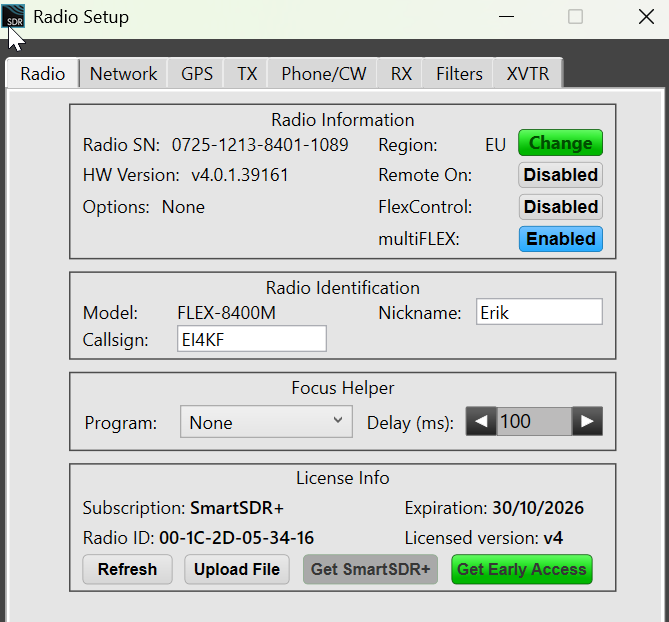Click the SDR app icon in title bar
This screenshot has width=669, height=622.
coord(14,16)
